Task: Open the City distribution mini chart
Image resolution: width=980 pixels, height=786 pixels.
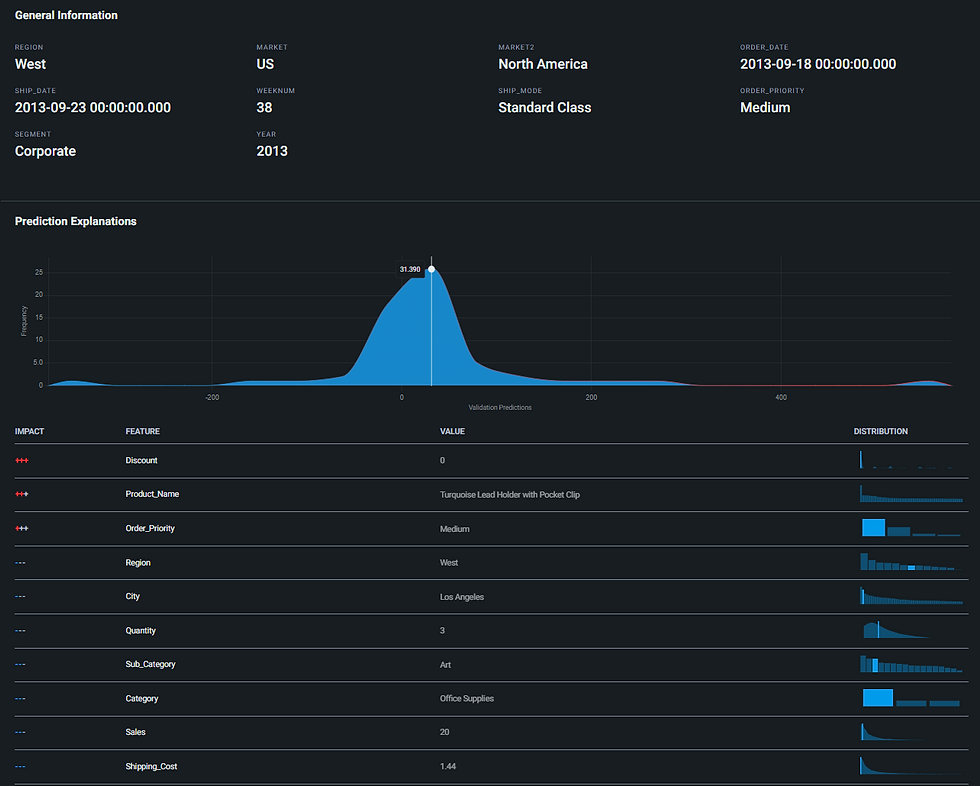Action: point(911,595)
